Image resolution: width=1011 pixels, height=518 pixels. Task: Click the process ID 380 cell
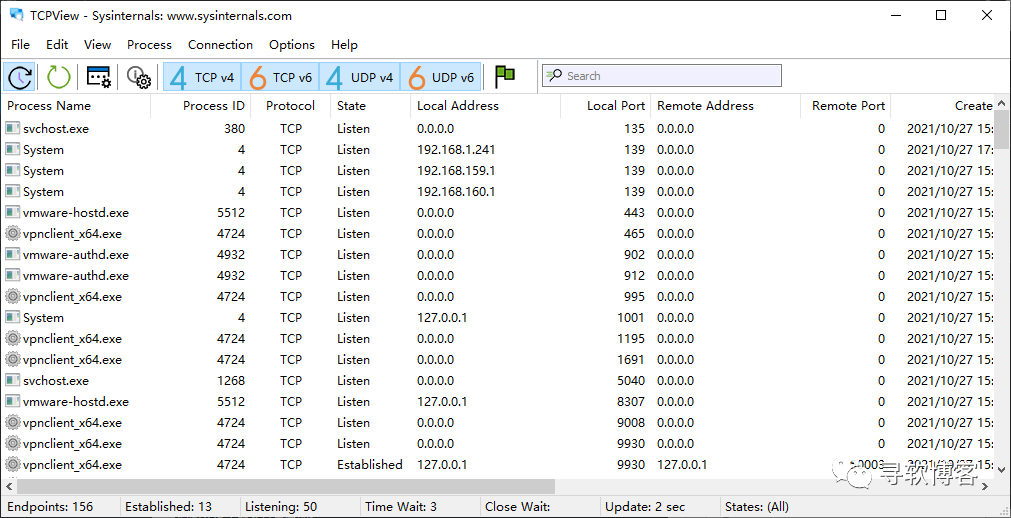[x=235, y=128]
